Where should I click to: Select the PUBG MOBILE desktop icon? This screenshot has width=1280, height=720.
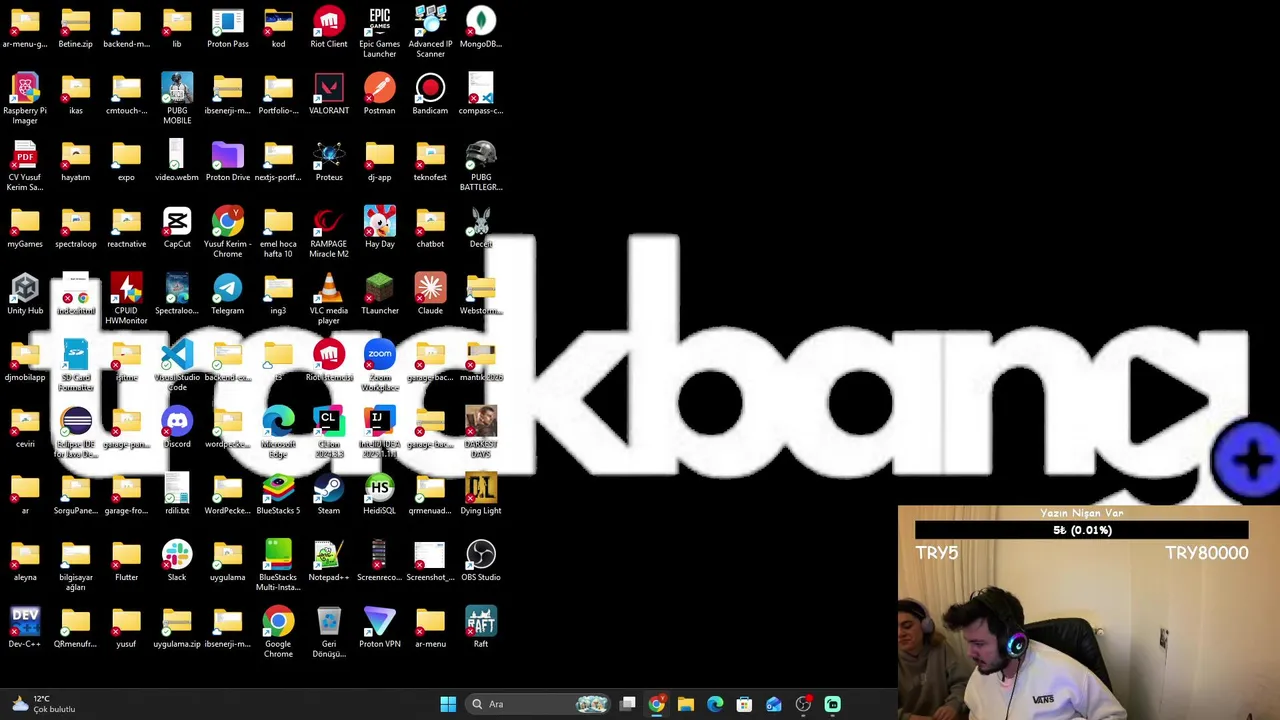177,99
